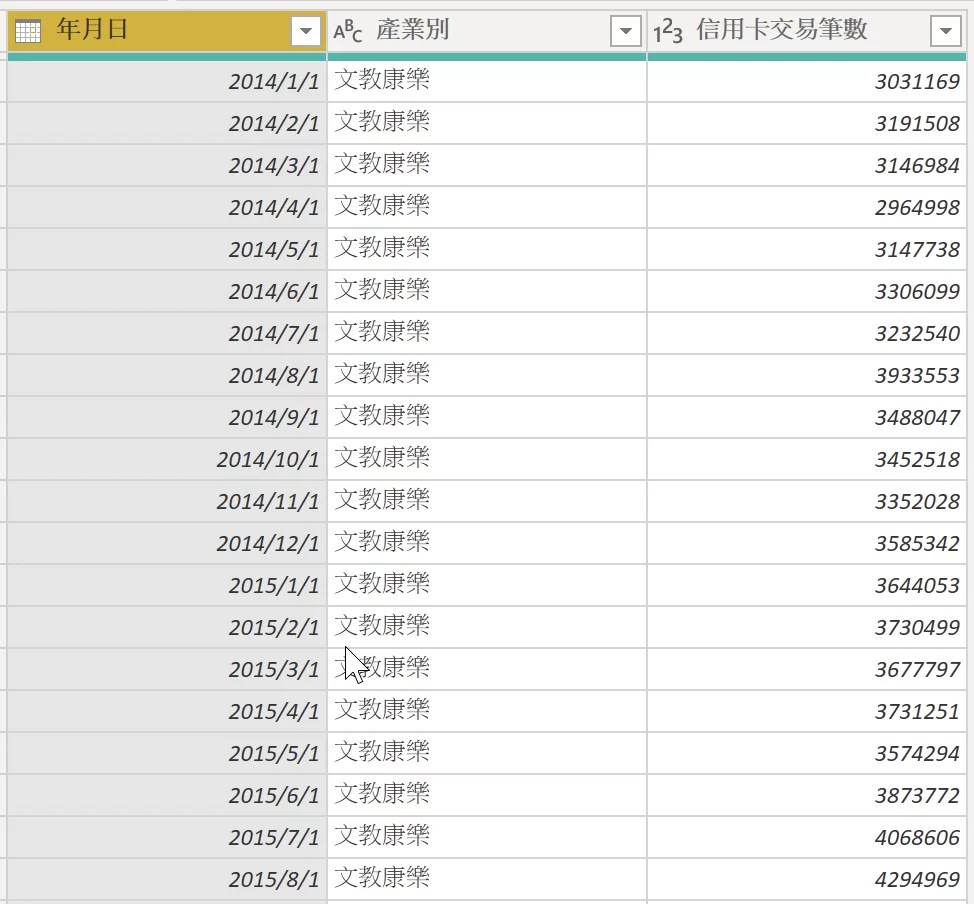The height and width of the screenshot is (904, 974).
Task: Click transaction count 3731251
Action: point(807,711)
